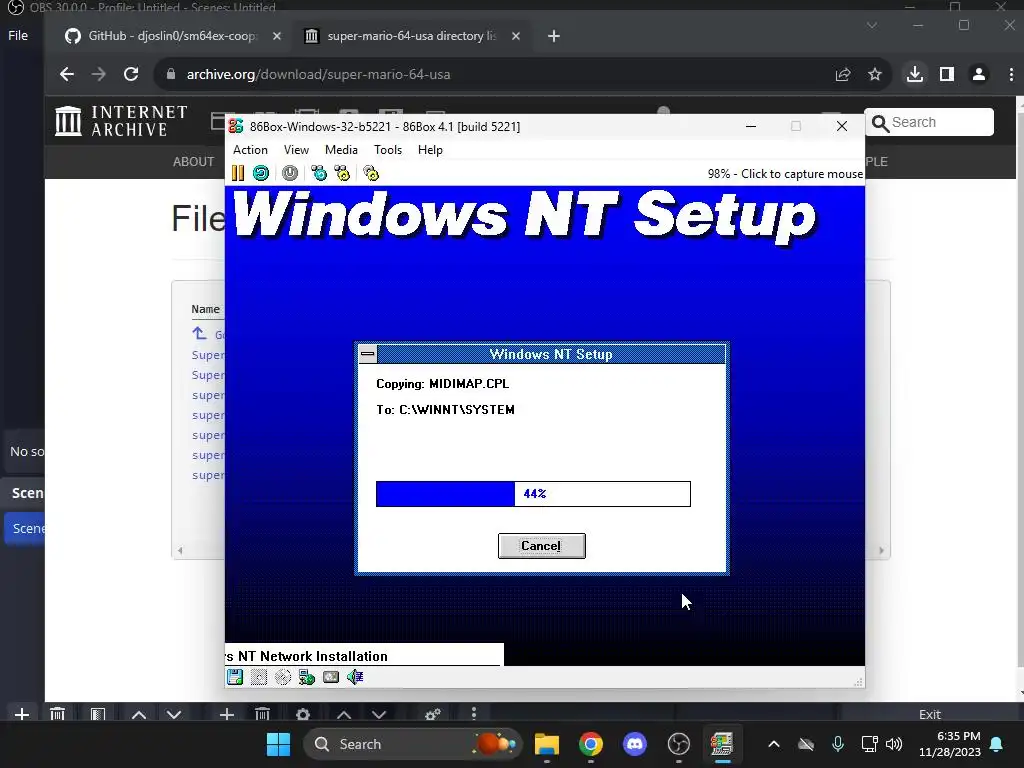Click the 44% copy progress bar

pyautogui.click(x=533, y=494)
